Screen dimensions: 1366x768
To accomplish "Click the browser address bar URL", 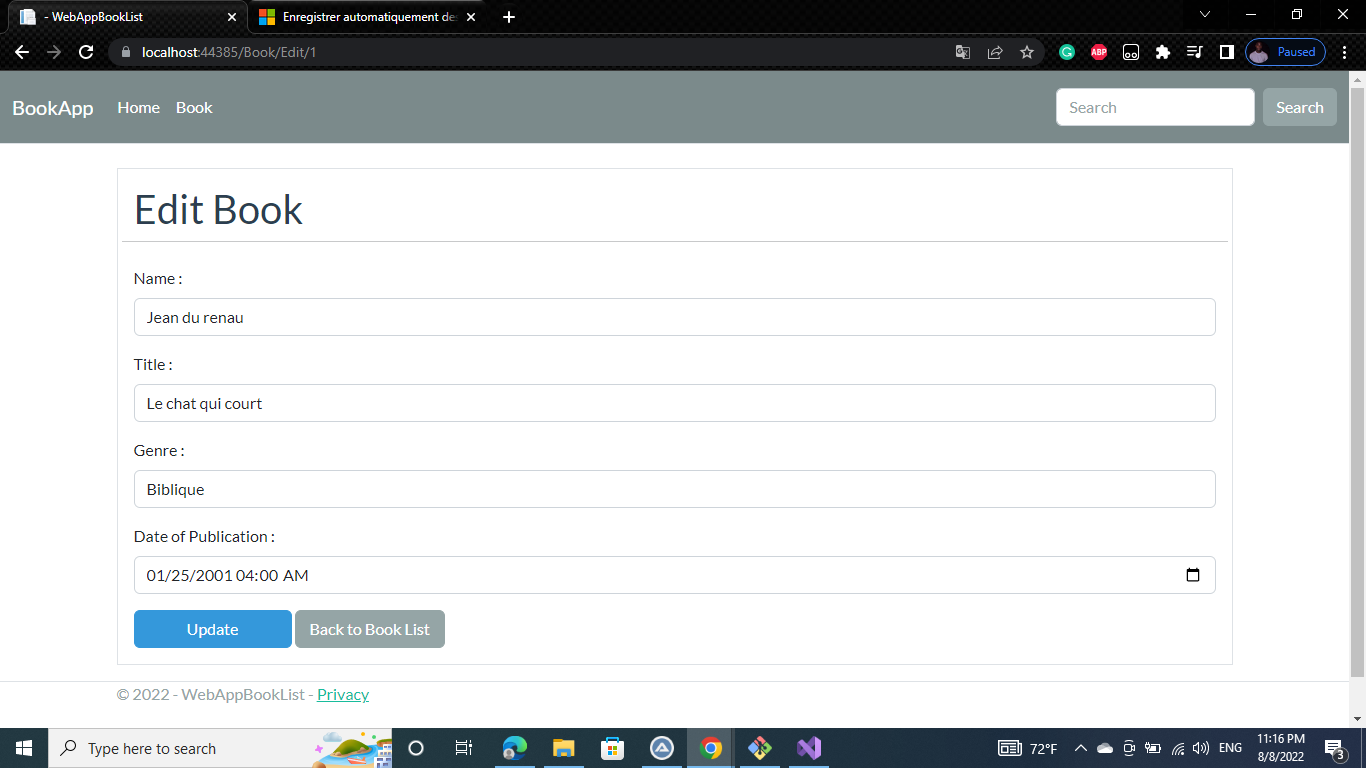I will coord(229,52).
